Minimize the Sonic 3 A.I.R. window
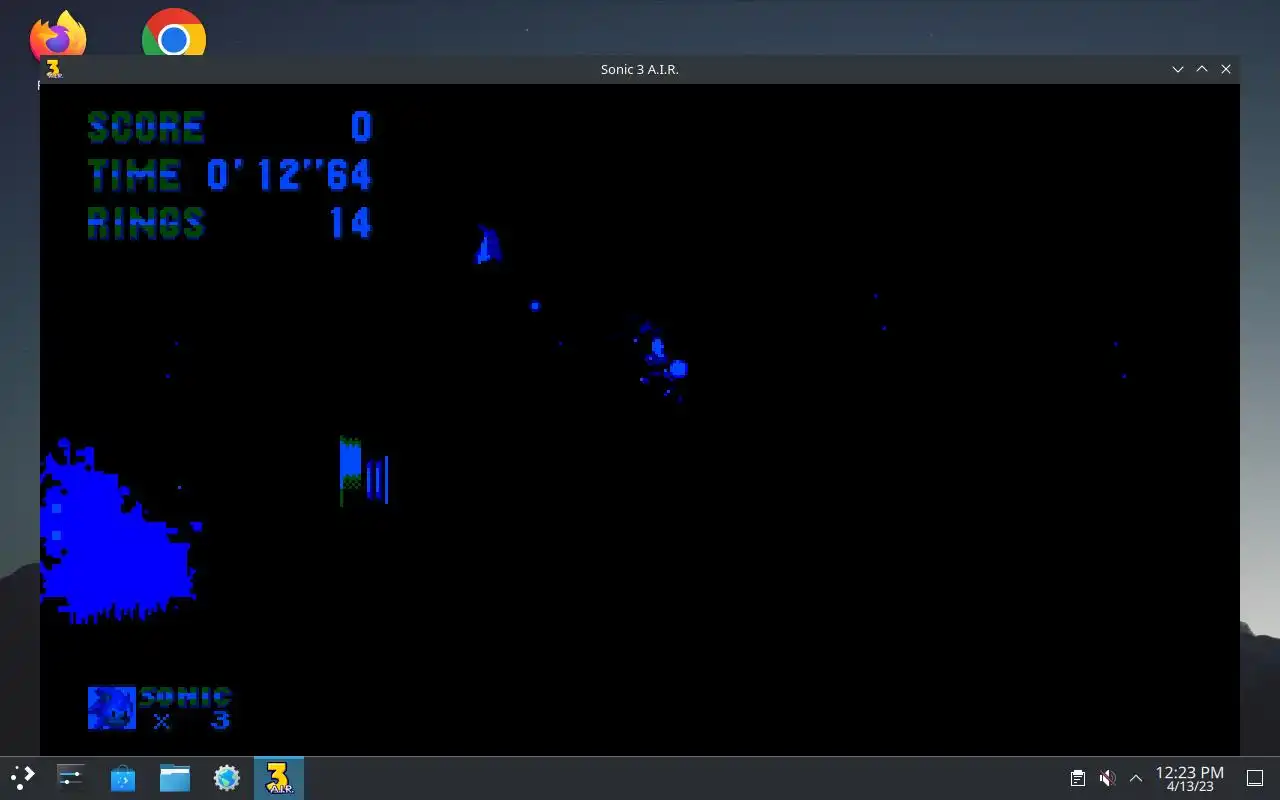 pyautogui.click(x=1178, y=69)
